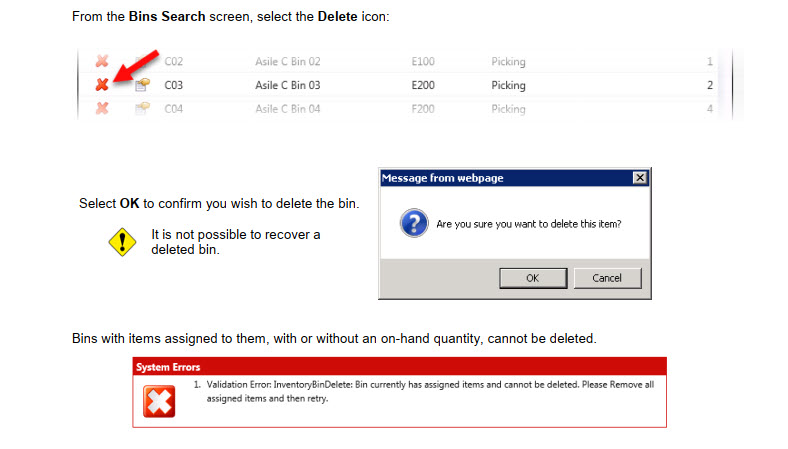Click the yellow warning caution icon
The height and width of the screenshot is (449, 788).
coord(122,242)
